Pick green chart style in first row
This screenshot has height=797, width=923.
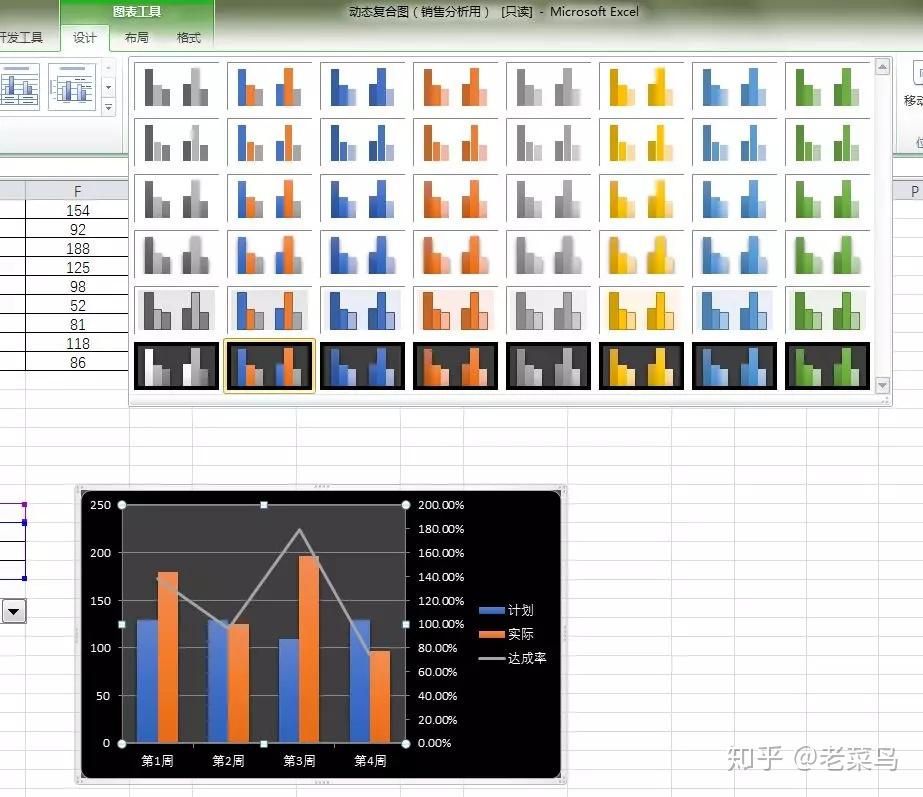pyautogui.click(x=828, y=87)
